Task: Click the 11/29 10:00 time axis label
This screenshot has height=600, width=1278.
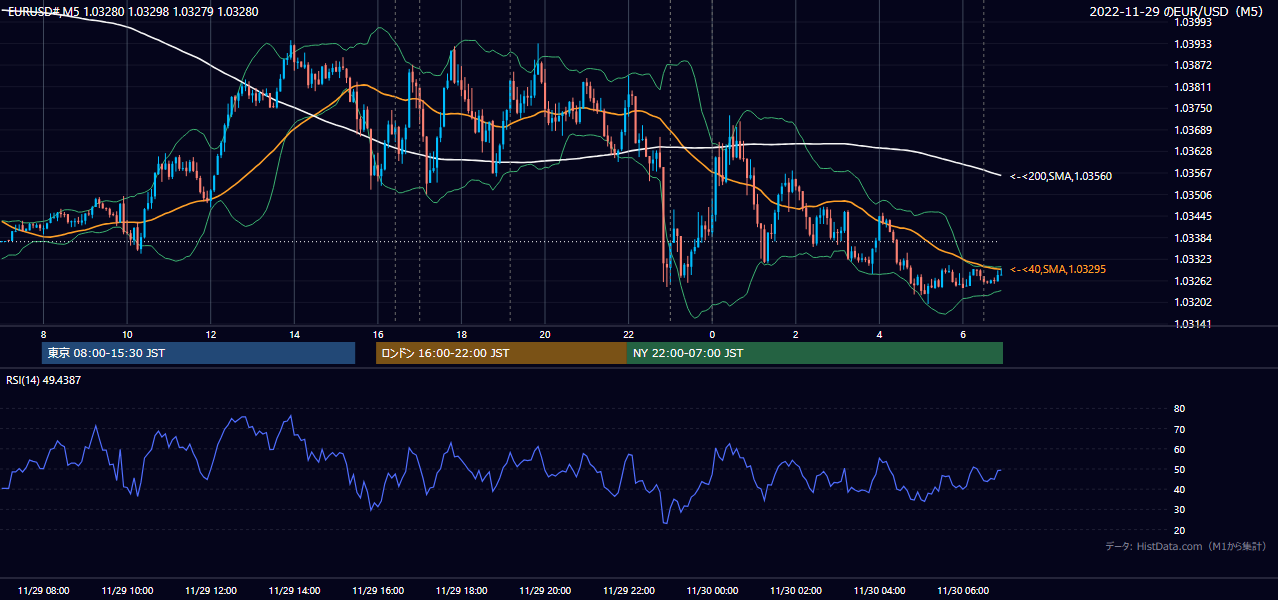Action: tap(127, 591)
